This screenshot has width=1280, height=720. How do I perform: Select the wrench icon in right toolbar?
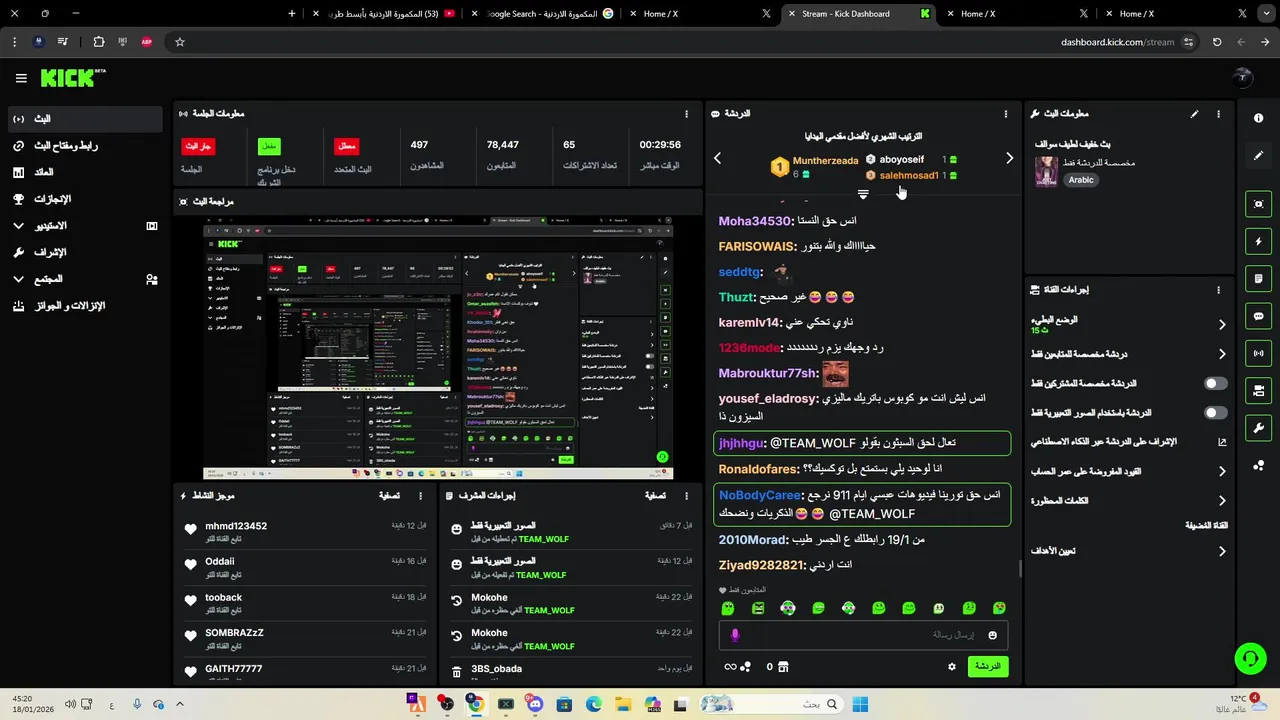pos(1258,428)
